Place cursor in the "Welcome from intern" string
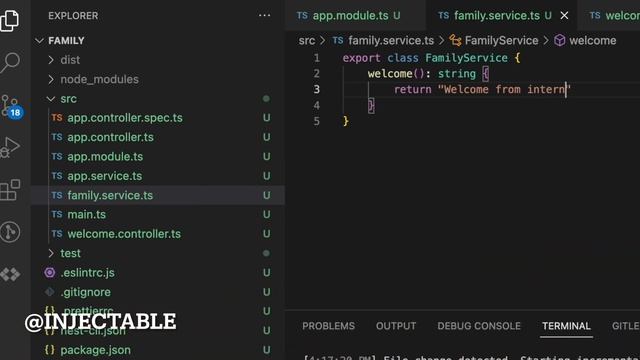Screen dimensions: 640x360 504,89
